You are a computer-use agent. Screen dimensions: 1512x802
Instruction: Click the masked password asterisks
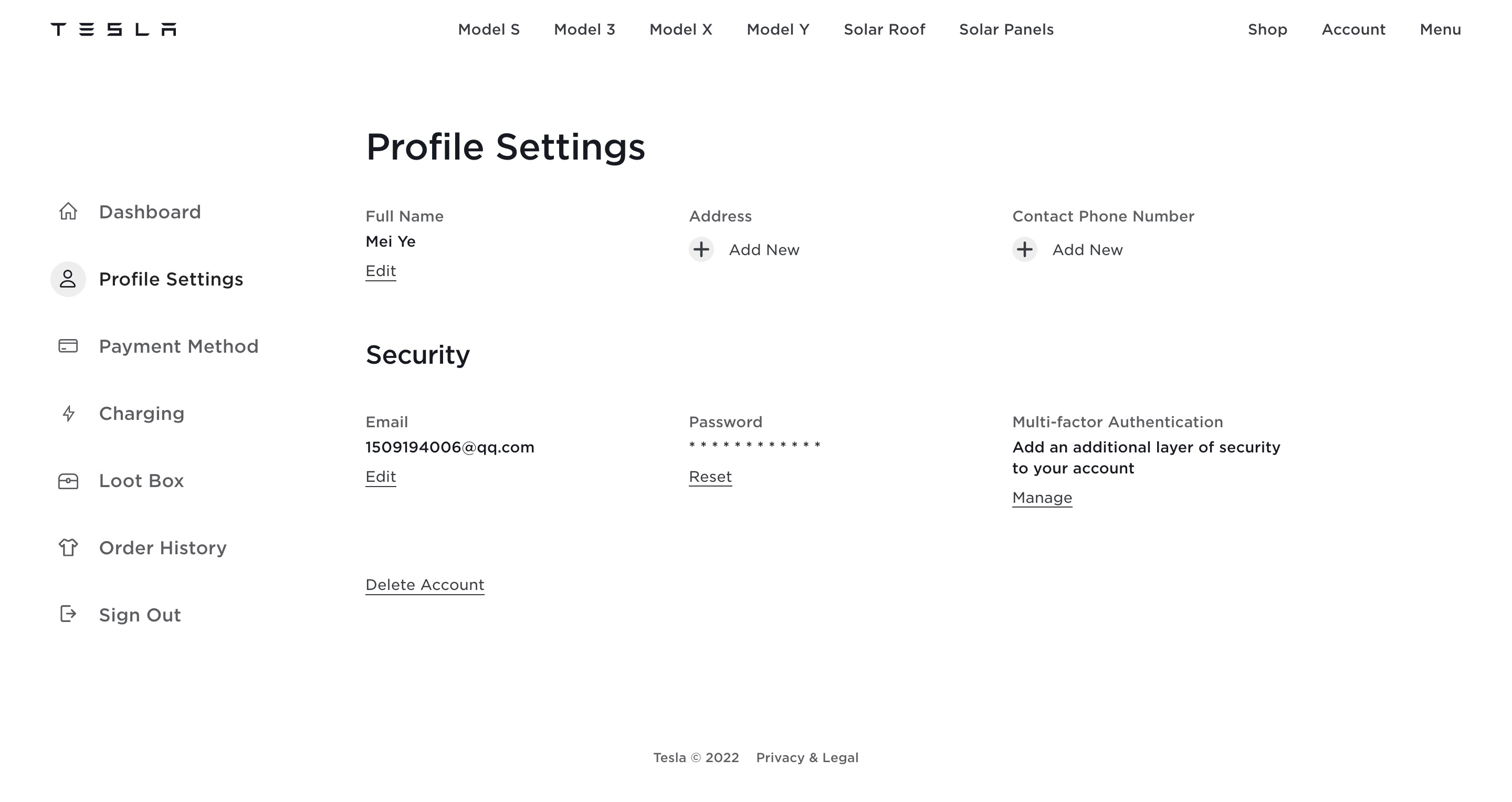click(x=755, y=445)
